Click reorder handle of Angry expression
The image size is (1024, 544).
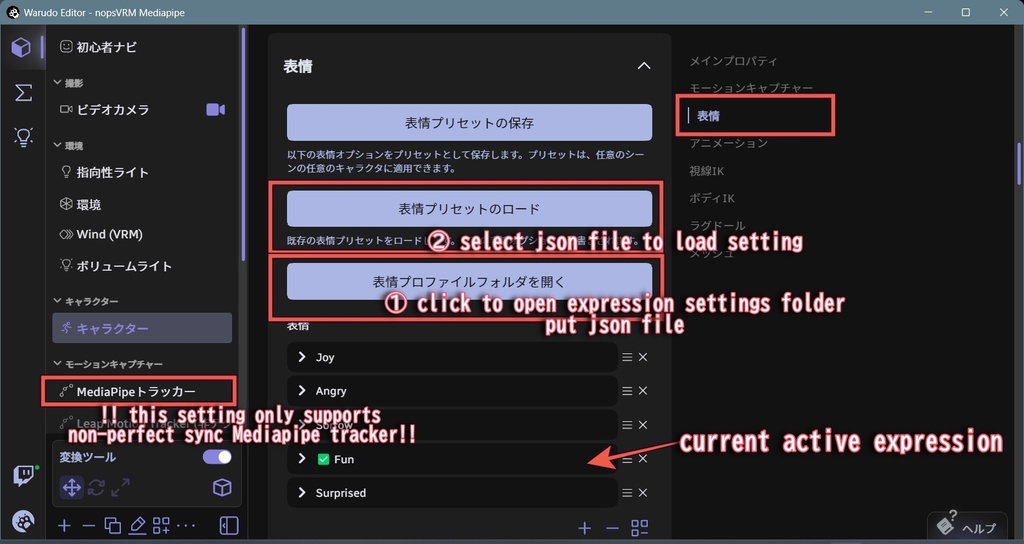tap(627, 391)
